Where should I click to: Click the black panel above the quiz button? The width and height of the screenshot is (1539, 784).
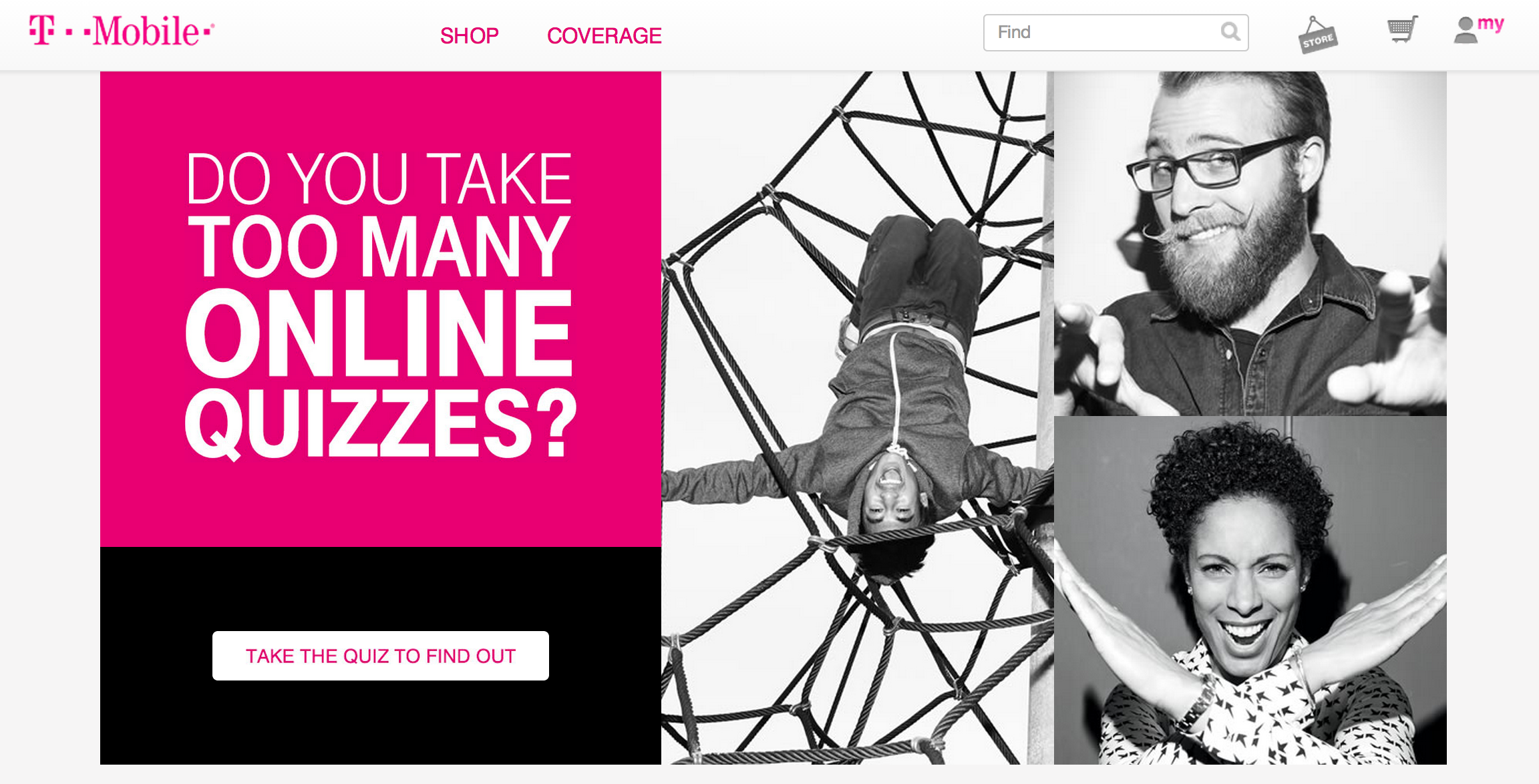[381, 588]
